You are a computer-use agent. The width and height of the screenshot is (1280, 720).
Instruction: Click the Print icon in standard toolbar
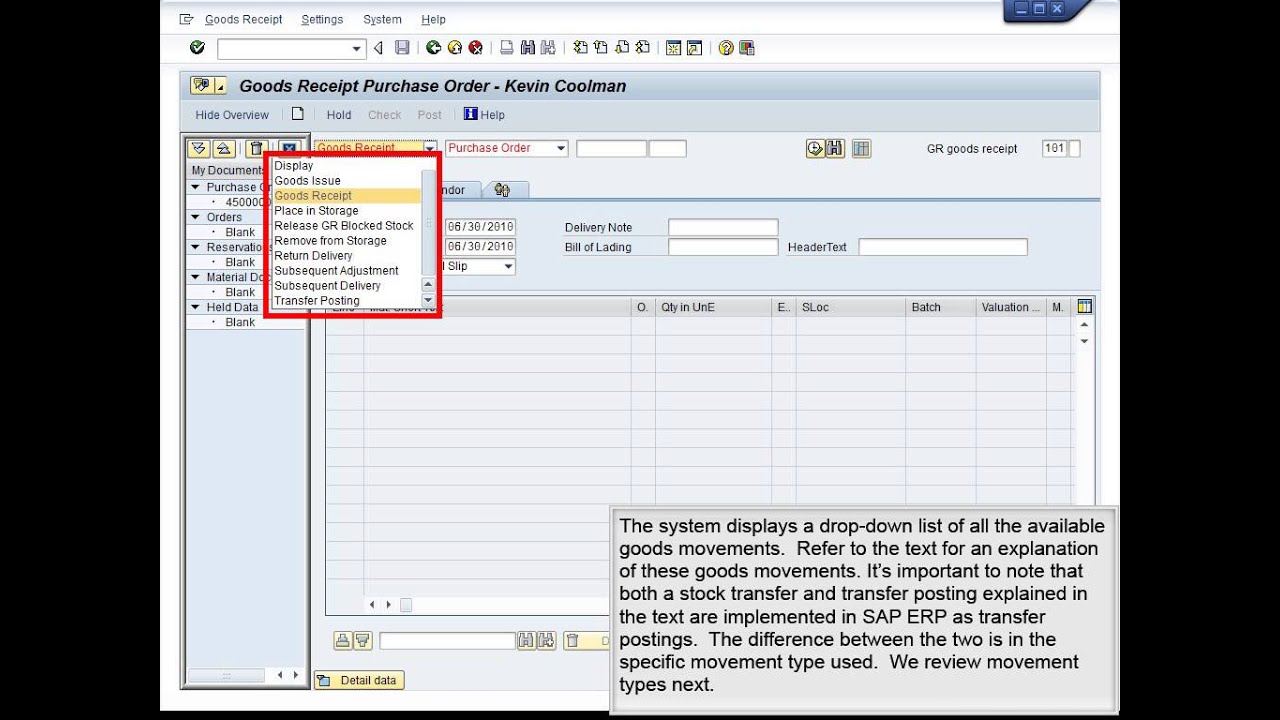coord(507,48)
